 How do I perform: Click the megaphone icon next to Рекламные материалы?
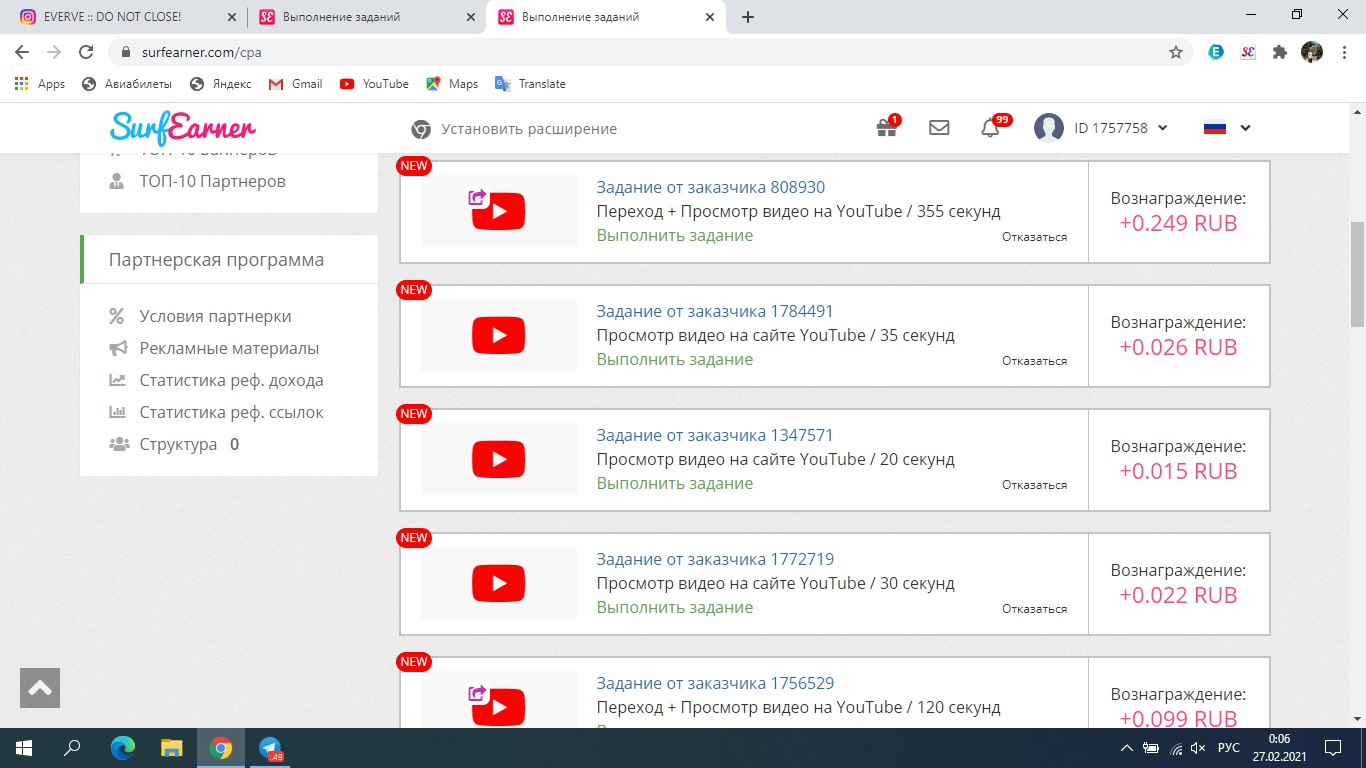pos(118,348)
